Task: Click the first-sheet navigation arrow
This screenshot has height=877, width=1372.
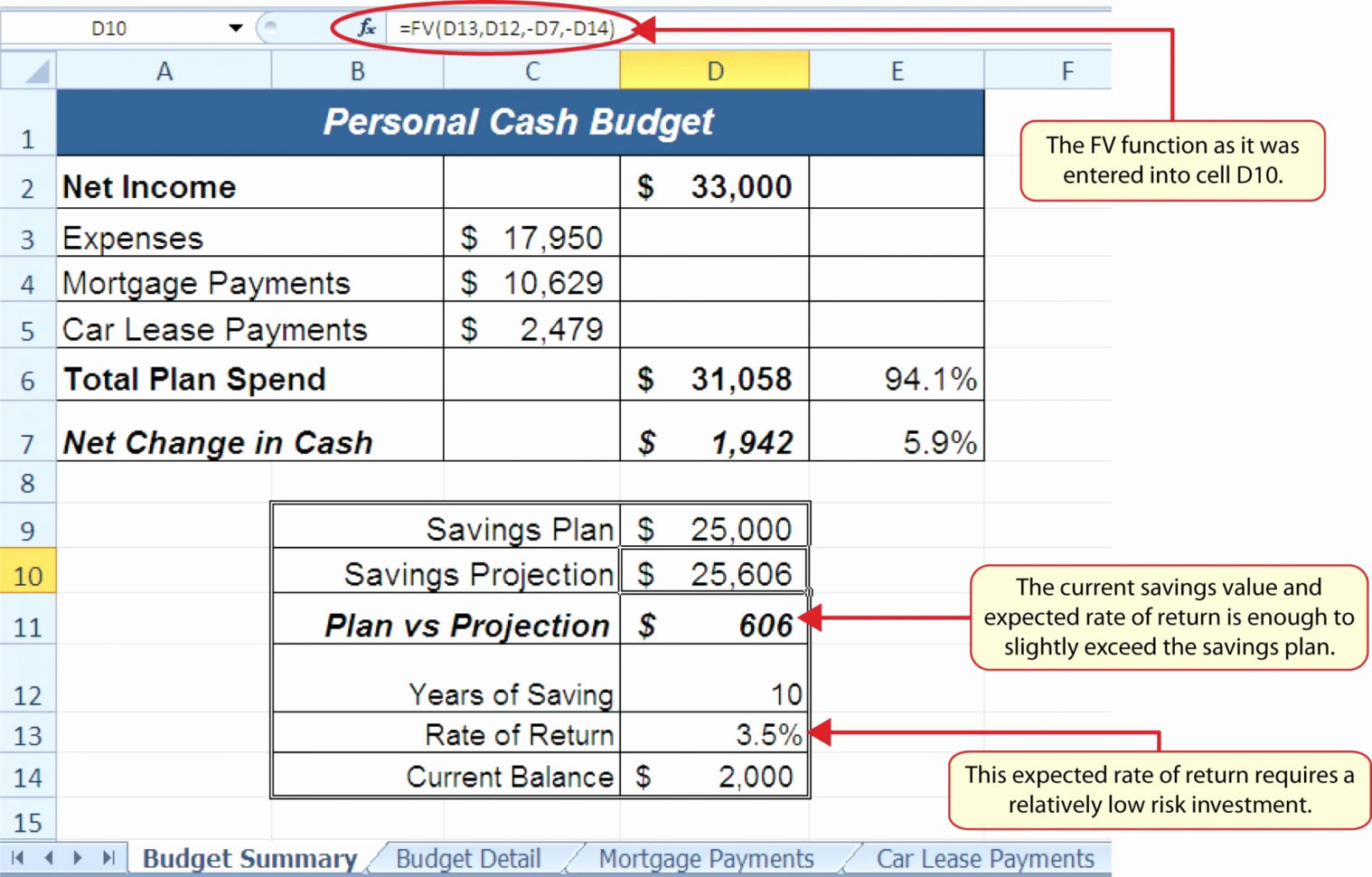Action: coord(20,858)
